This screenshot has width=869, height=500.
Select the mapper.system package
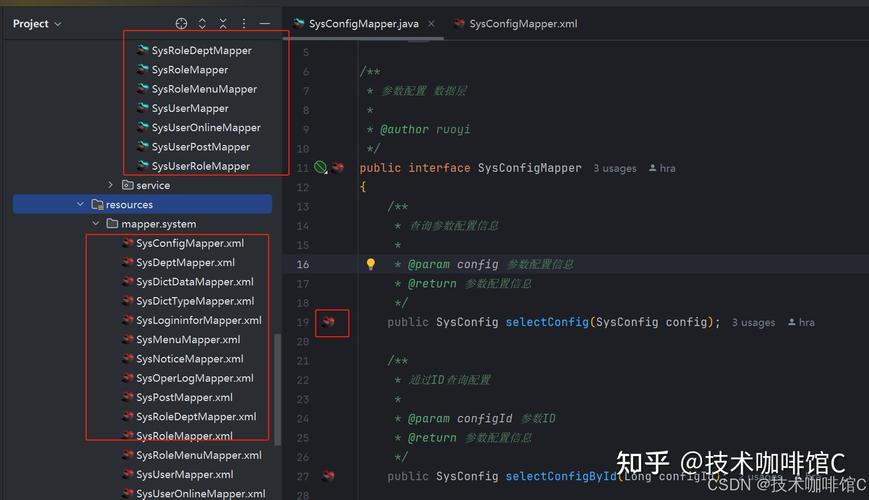[x=159, y=224]
